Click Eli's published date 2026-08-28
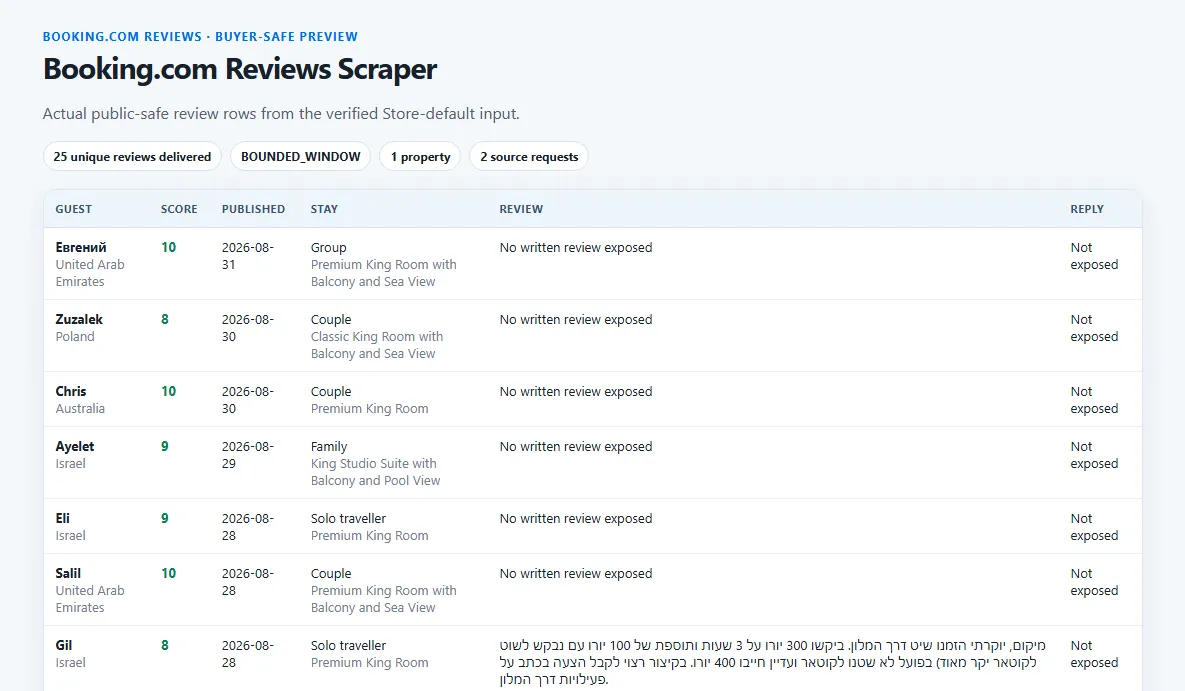This screenshot has height=691, width=1185. click(x=248, y=526)
